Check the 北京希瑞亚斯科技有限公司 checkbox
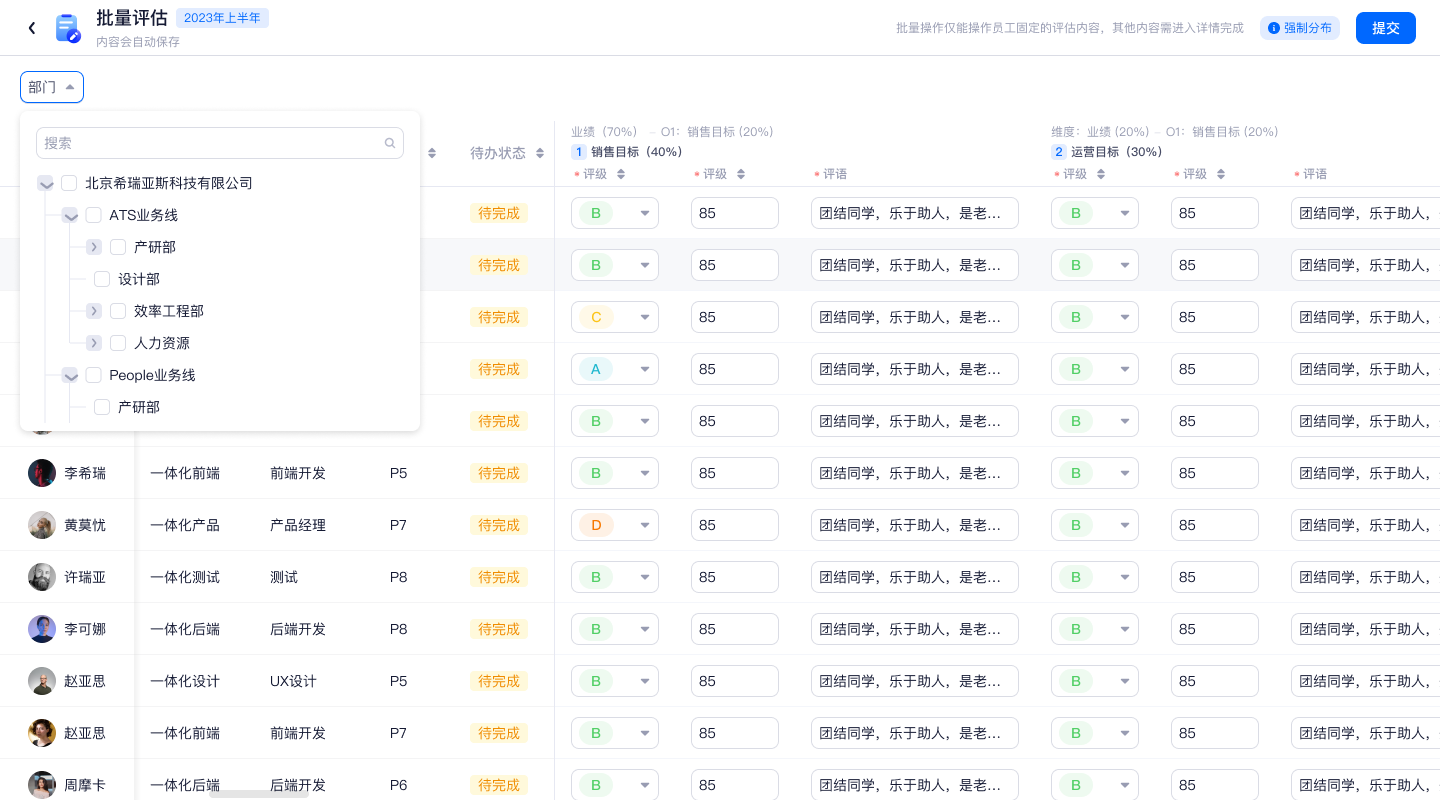 point(69,183)
